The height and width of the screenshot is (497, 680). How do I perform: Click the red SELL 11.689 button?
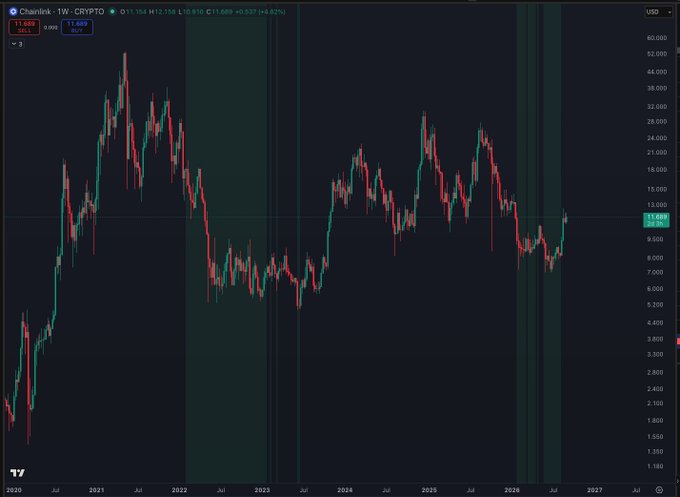24,27
